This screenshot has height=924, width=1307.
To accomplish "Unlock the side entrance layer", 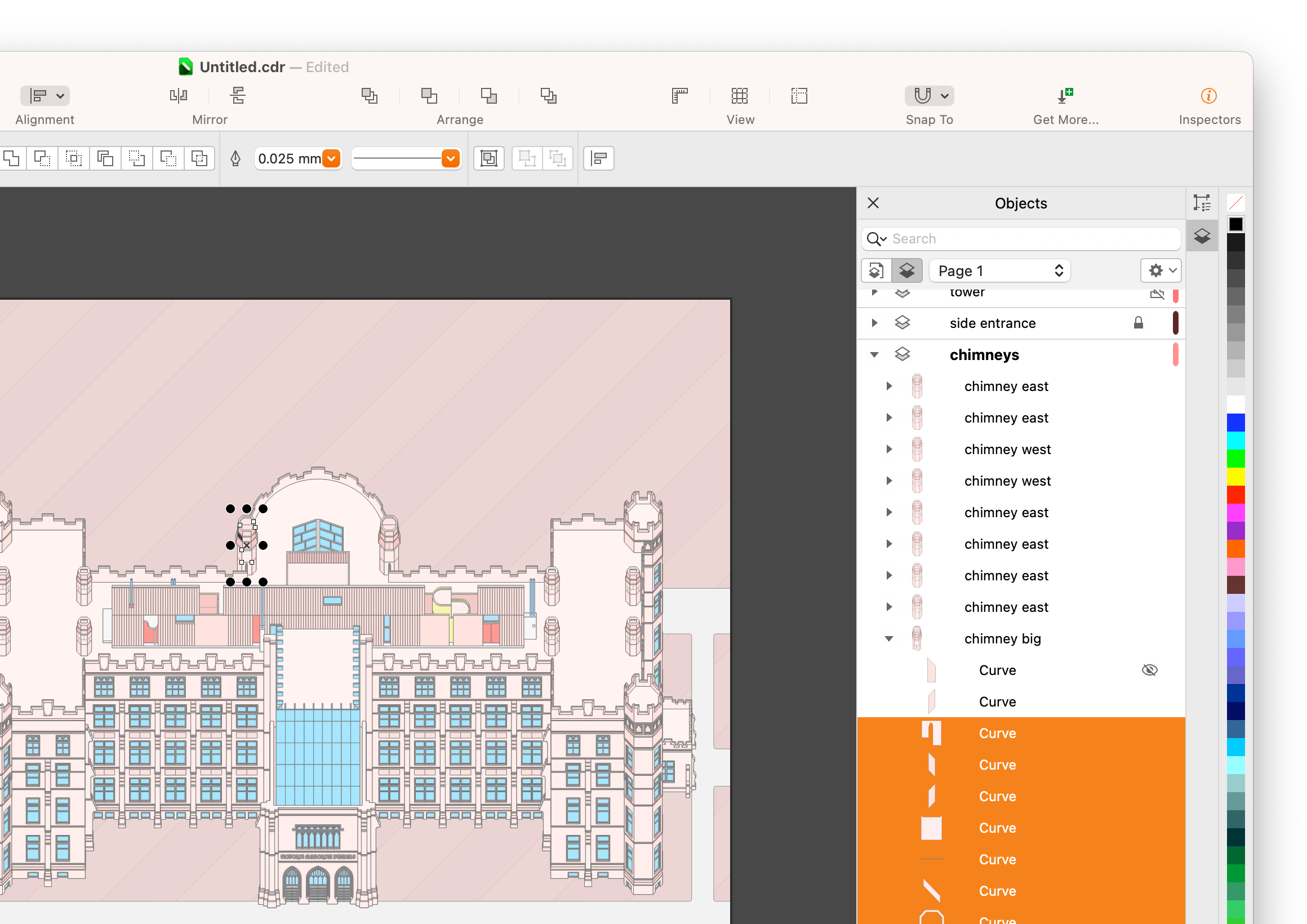I will [1138, 323].
